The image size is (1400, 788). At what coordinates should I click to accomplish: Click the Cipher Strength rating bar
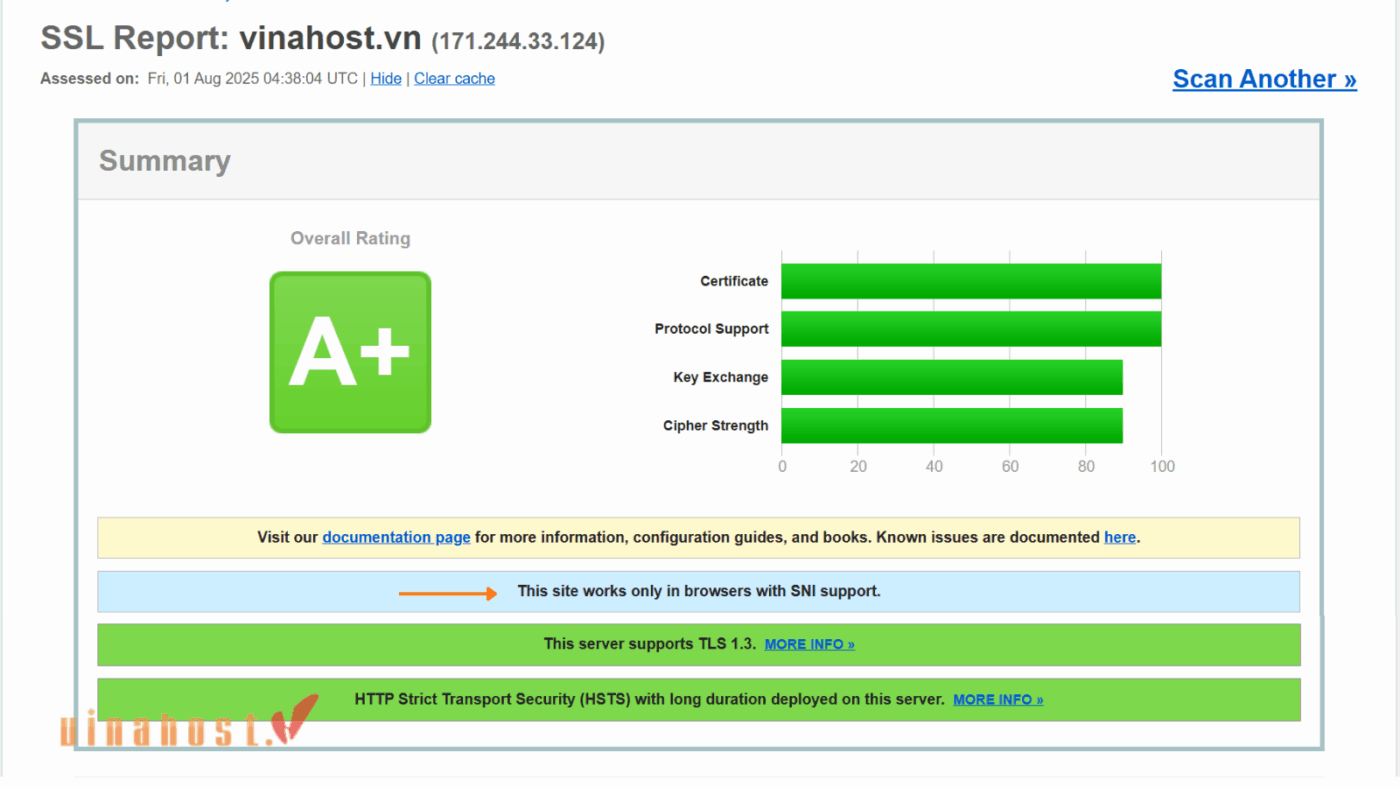click(x=950, y=425)
